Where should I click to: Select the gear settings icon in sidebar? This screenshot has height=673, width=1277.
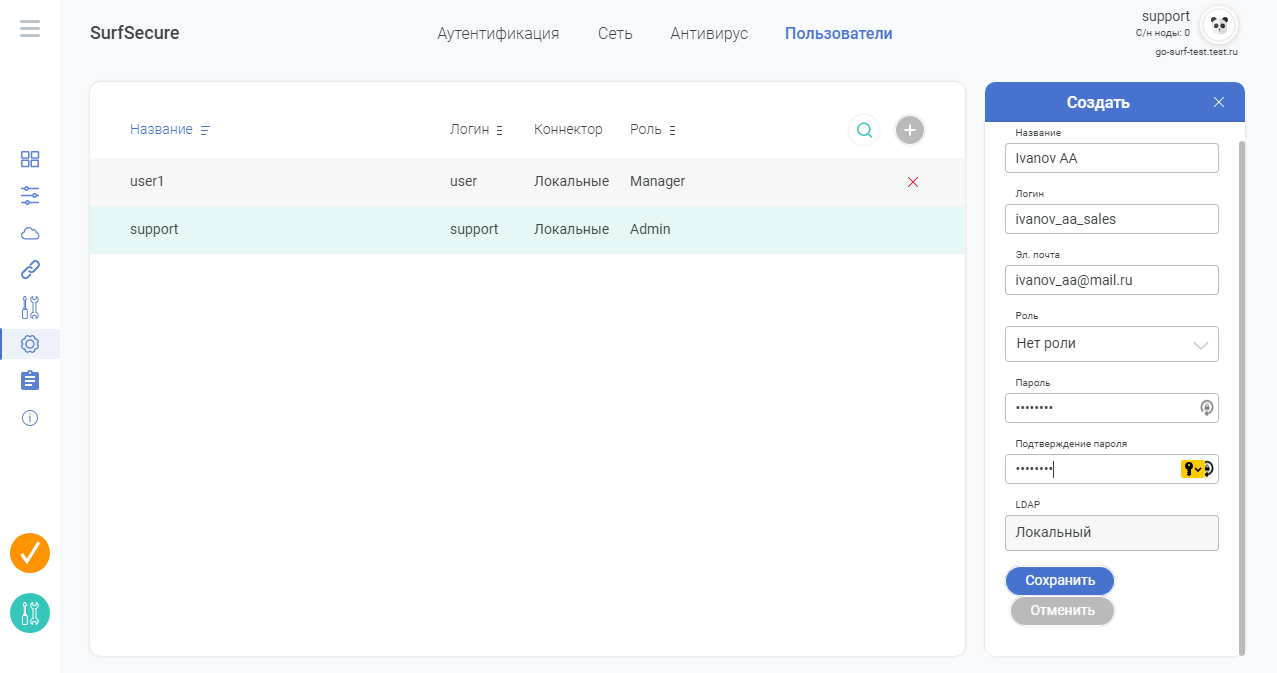pos(30,344)
